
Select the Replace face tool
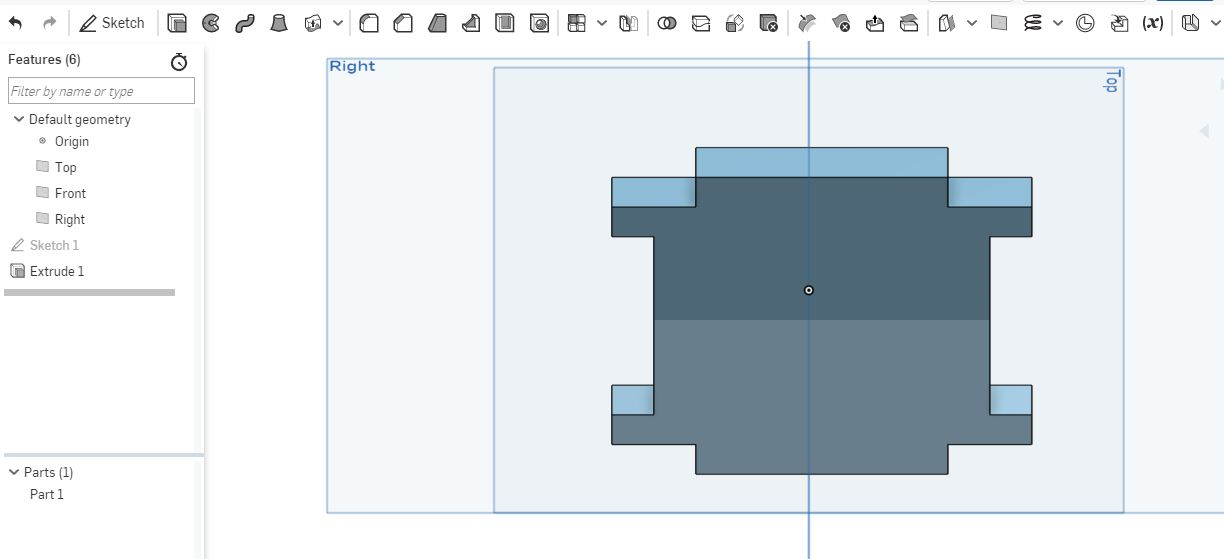click(909, 23)
